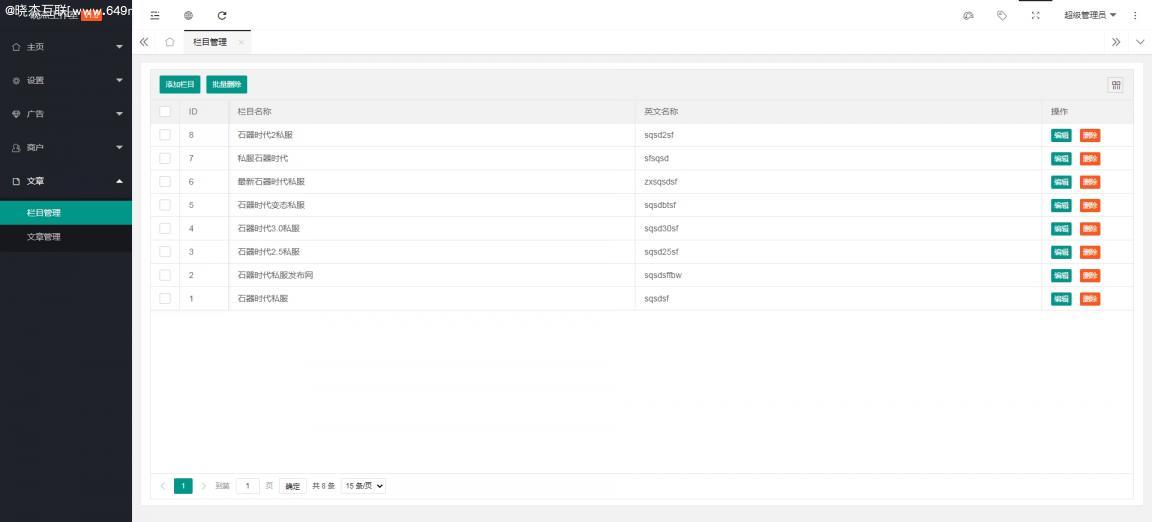Open the 超级管理员 user dropdown
The width and height of the screenshot is (1152, 522).
pos(1090,15)
